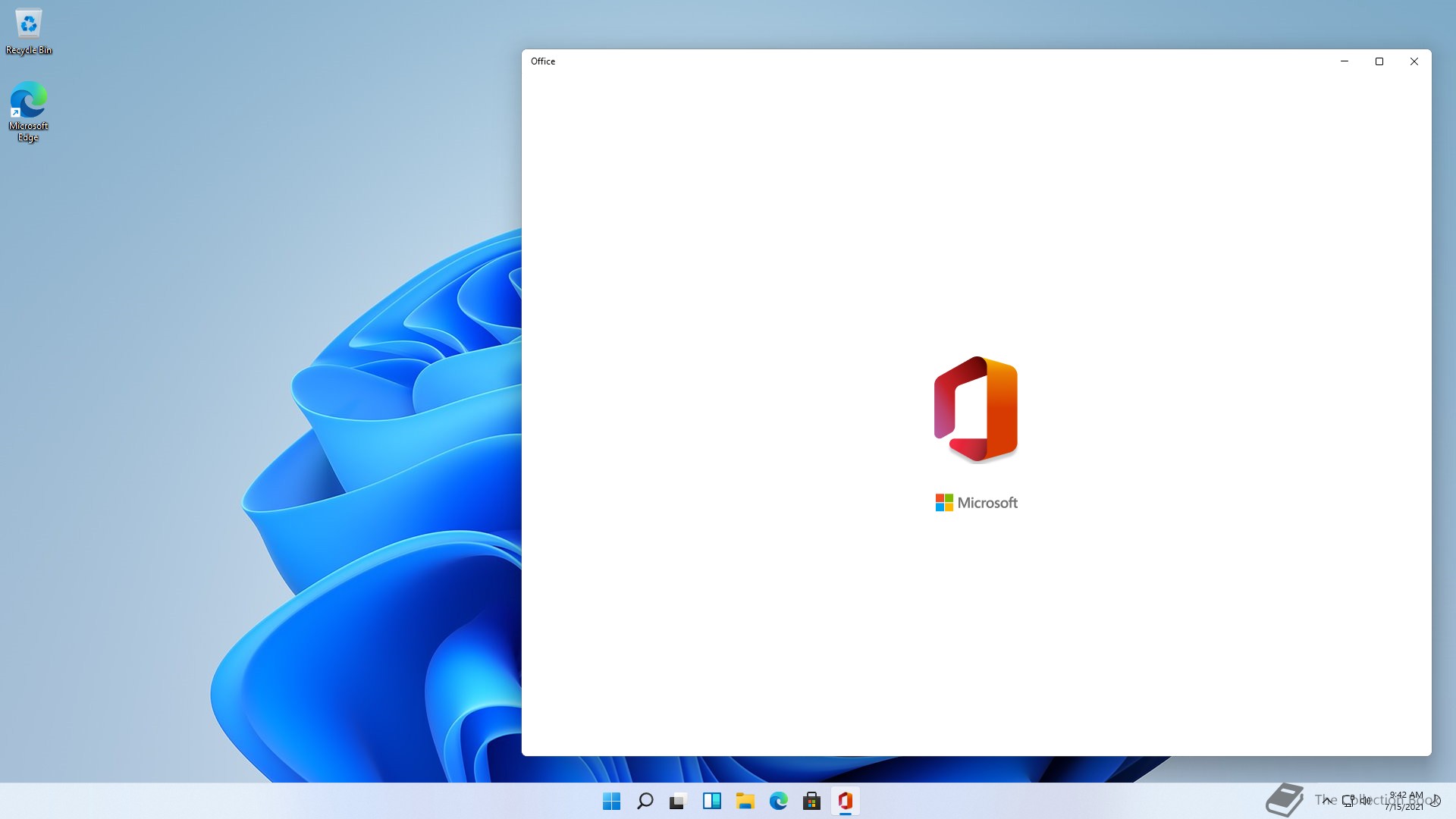Close the Office window

tap(1414, 61)
